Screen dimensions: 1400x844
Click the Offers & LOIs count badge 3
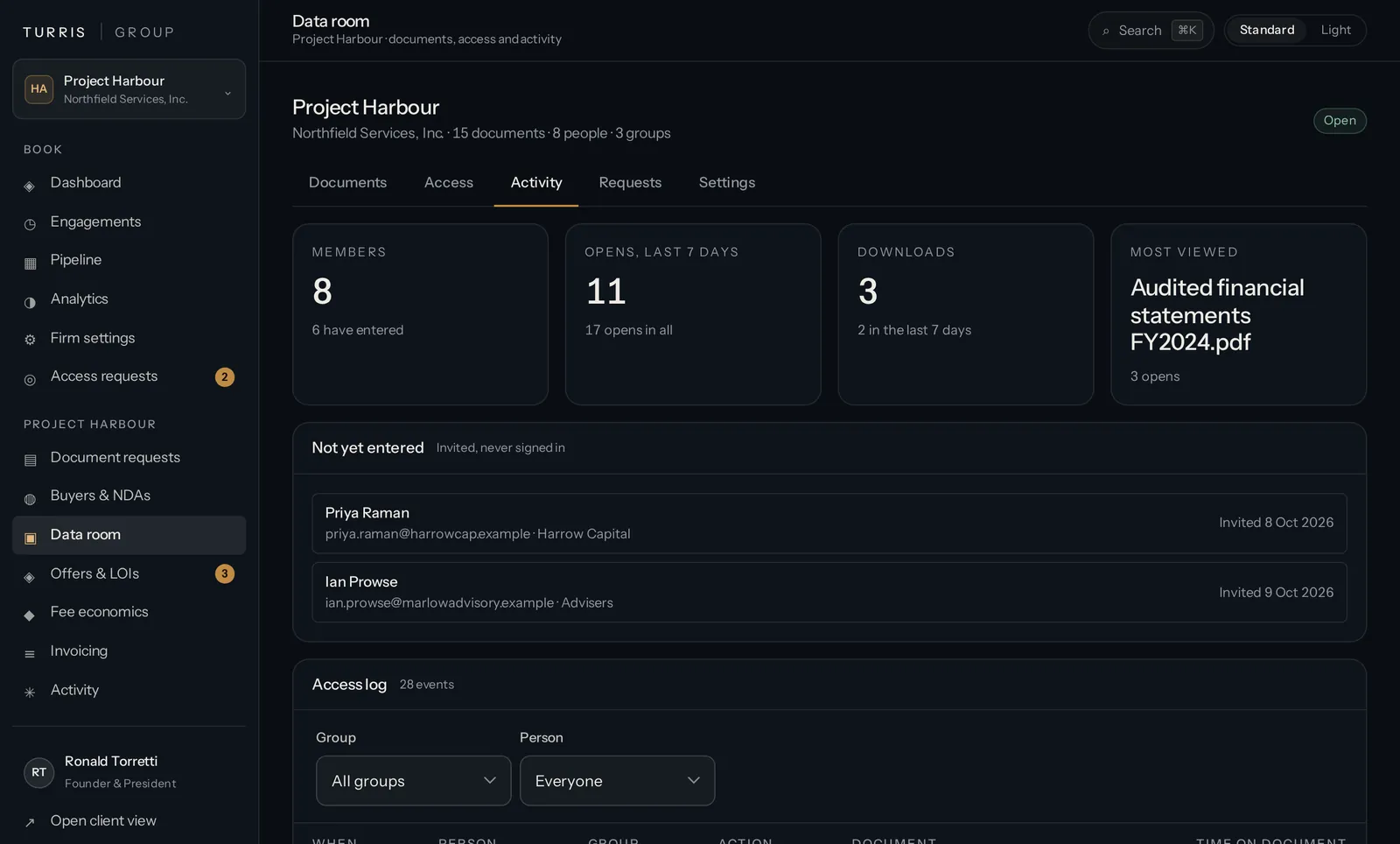pos(225,574)
